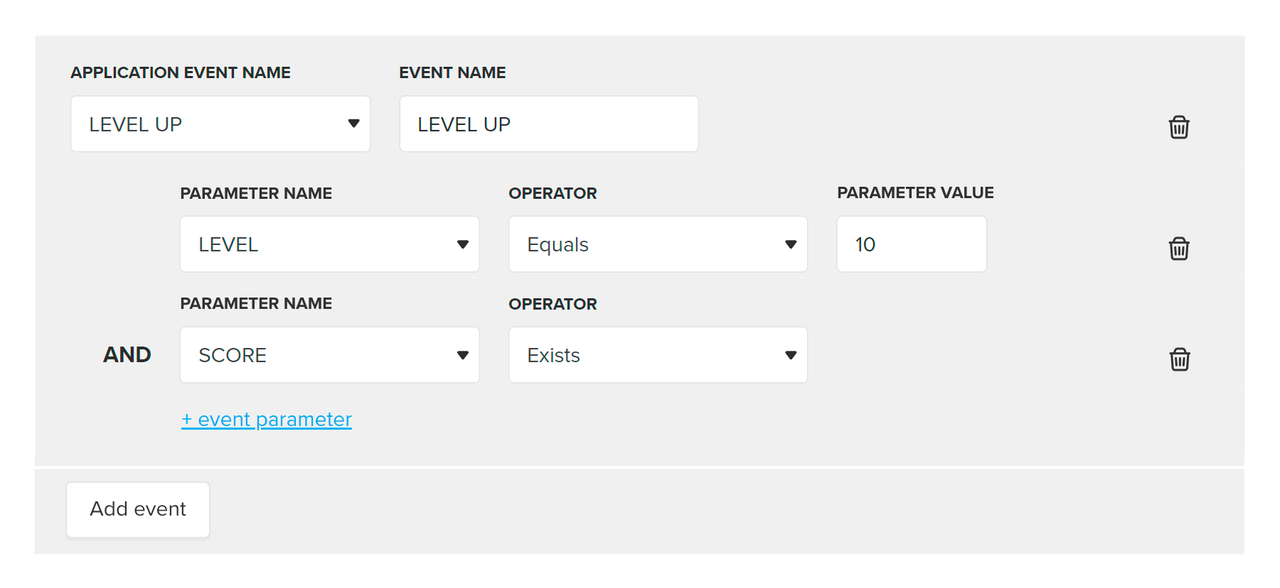Screen dimensions: 1280x588
Task: Delete the LEVEL UP event with trash icon
Action: point(1179,127)
